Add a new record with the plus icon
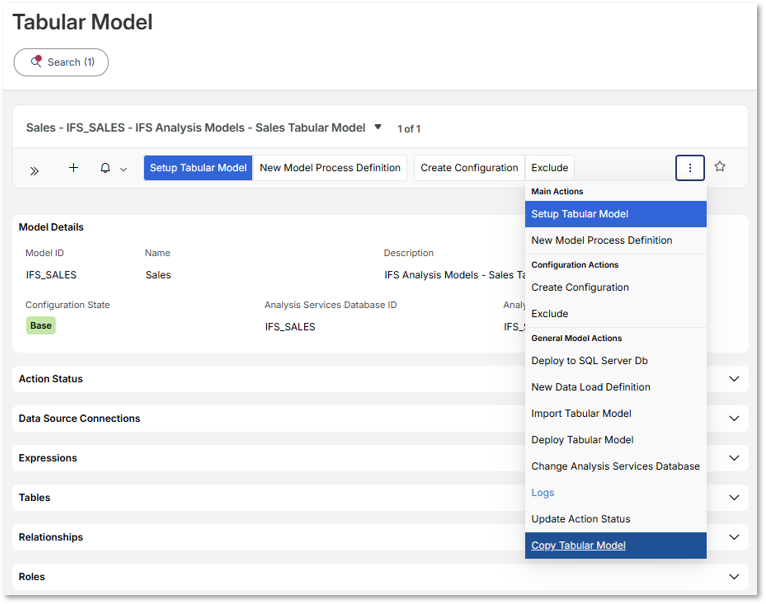 pyautogui.click(x=73, y=168)
